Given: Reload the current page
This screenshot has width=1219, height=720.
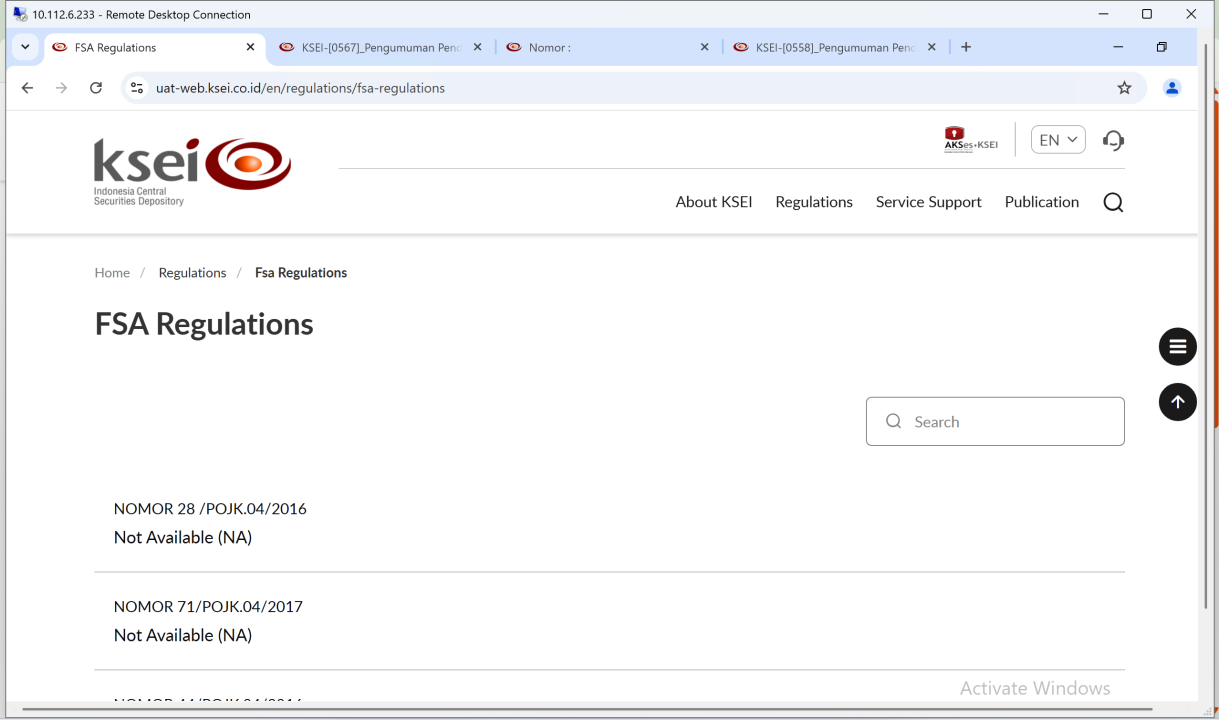Looking at the screenshot, I should tap(96, 88).
